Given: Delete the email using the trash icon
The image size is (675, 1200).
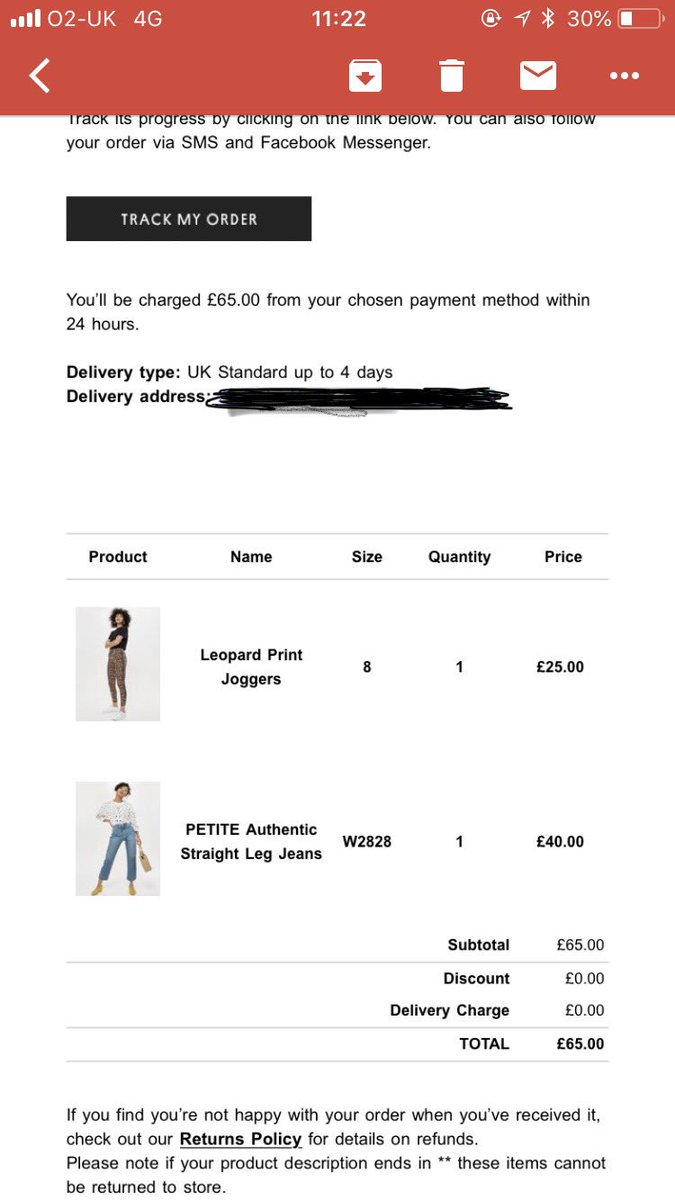Looking at the screenshot, I should [452, 76].
